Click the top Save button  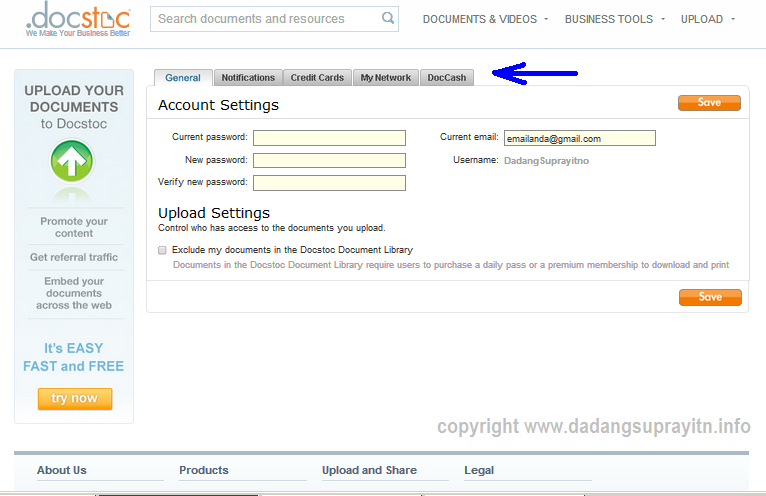[709, 103]
